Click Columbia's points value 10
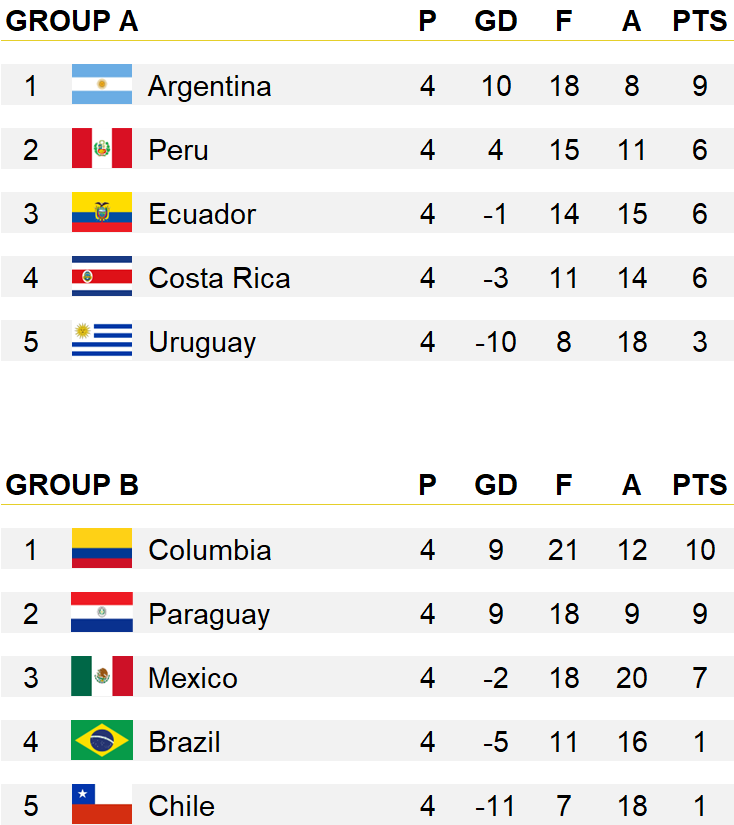 700,550
